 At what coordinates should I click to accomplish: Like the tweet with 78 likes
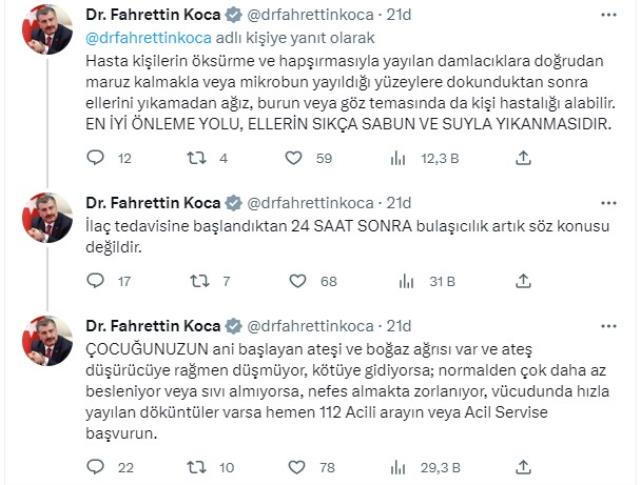(x=294, y=466)
